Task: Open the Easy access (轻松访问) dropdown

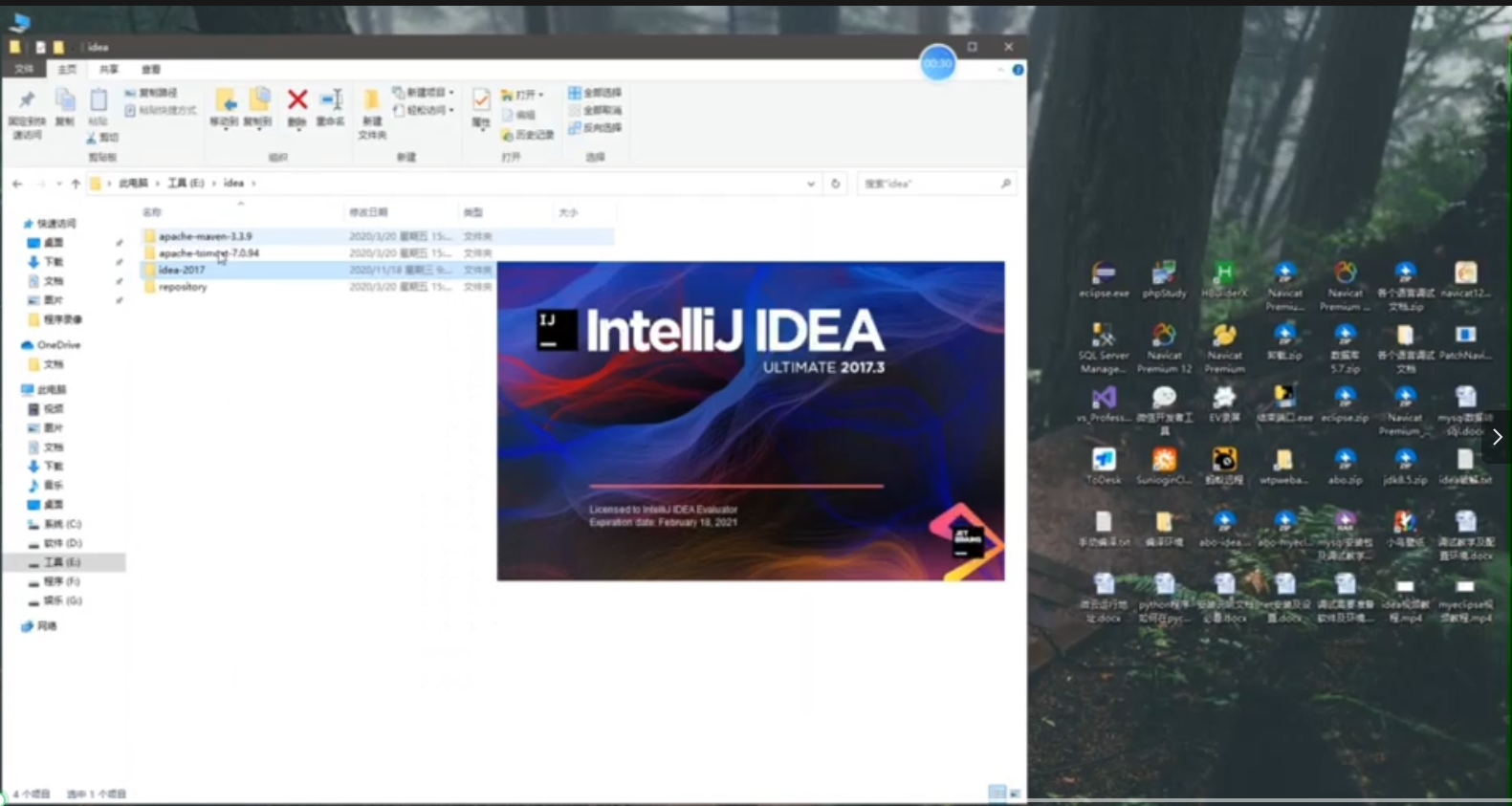Action: tap(451, 110)
